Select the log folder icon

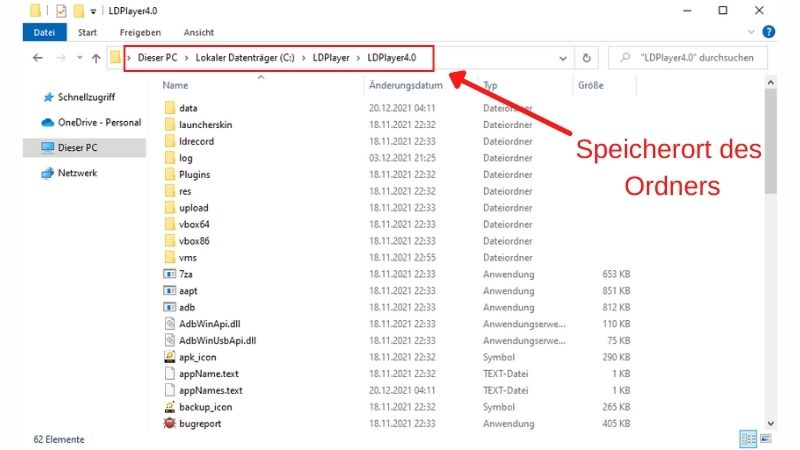170,158
